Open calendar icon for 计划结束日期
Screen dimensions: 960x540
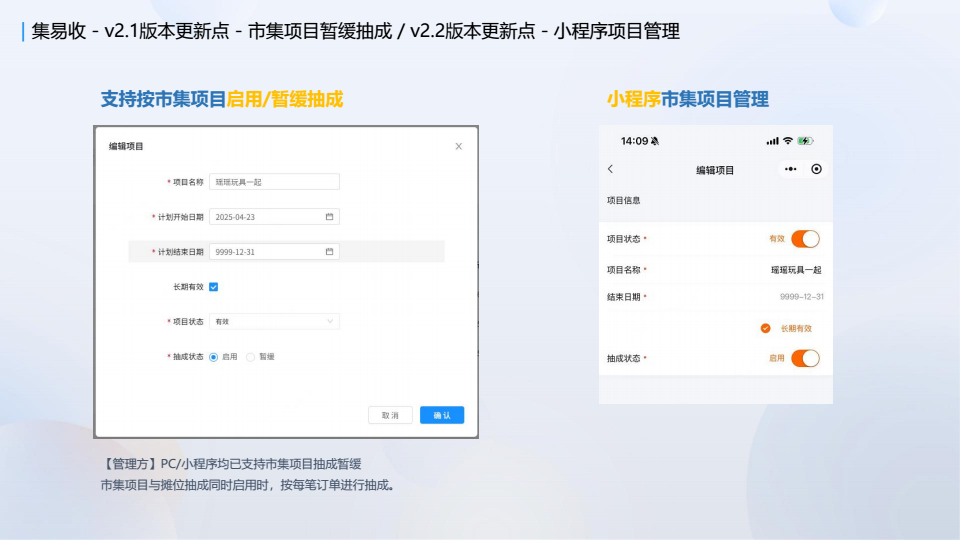[329, 252]
